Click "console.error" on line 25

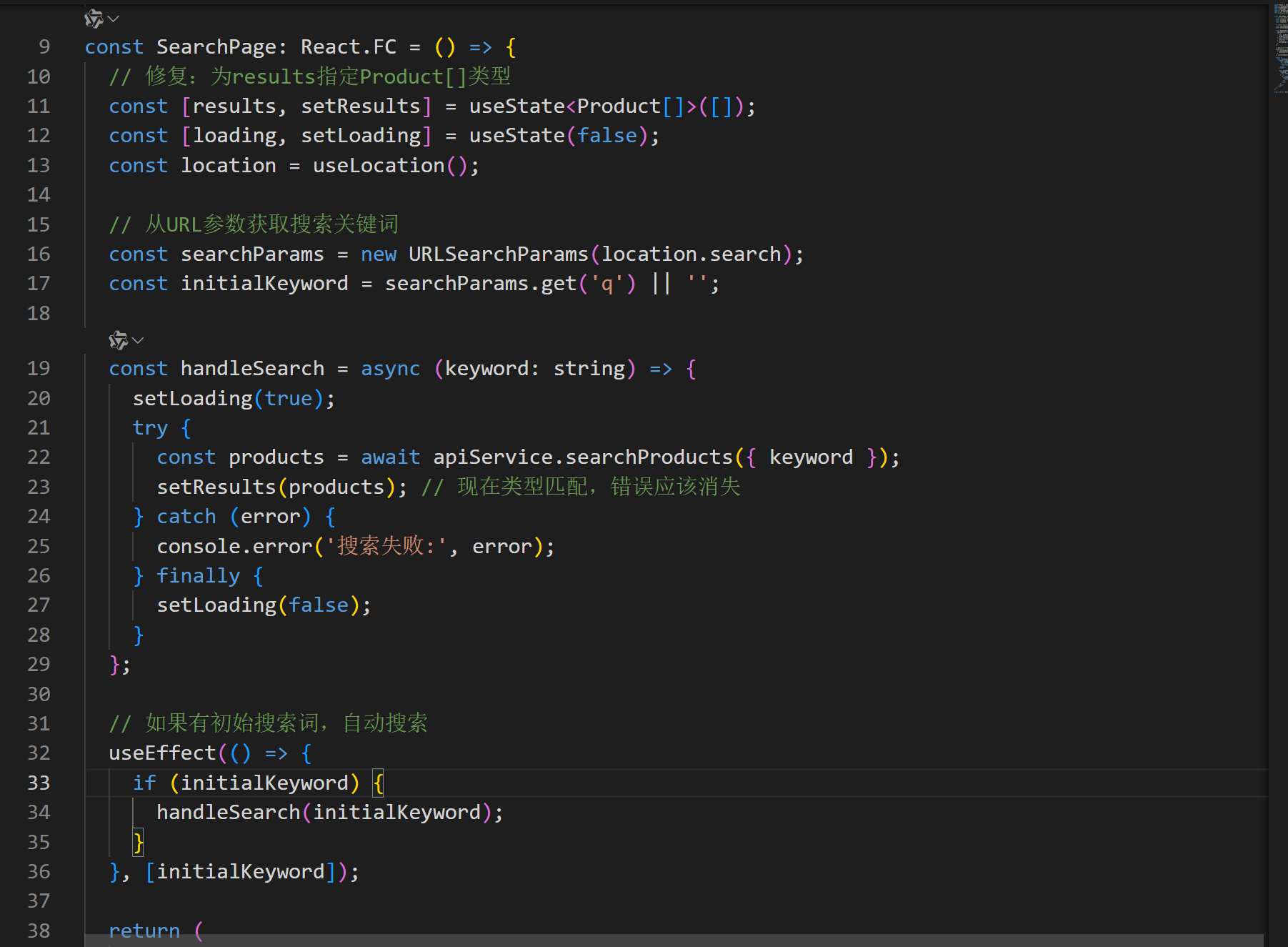point(234,547)
